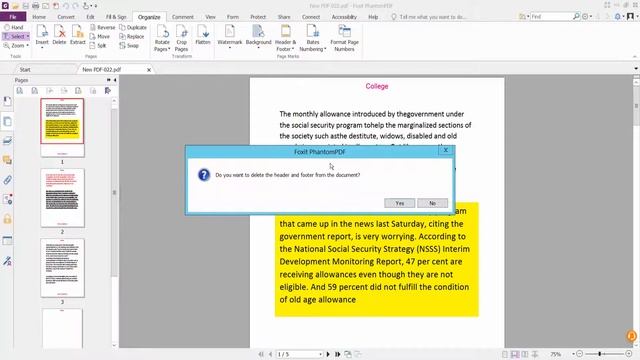Click the page number field 1 / 5
Screen dimensions: 640x360
tap(300, 354)
